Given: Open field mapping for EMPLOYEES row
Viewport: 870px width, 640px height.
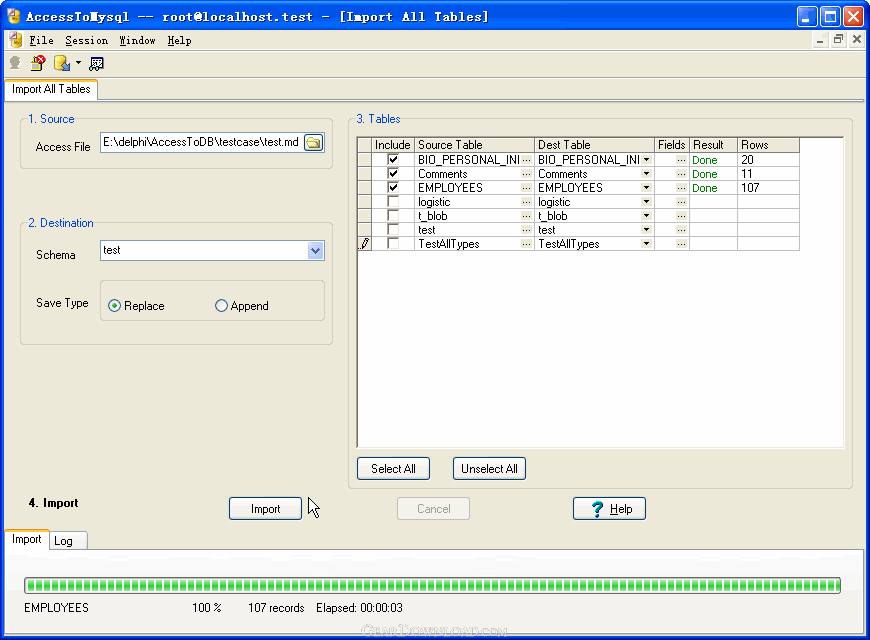Looking at the screenshot, I should click(681, 188).
